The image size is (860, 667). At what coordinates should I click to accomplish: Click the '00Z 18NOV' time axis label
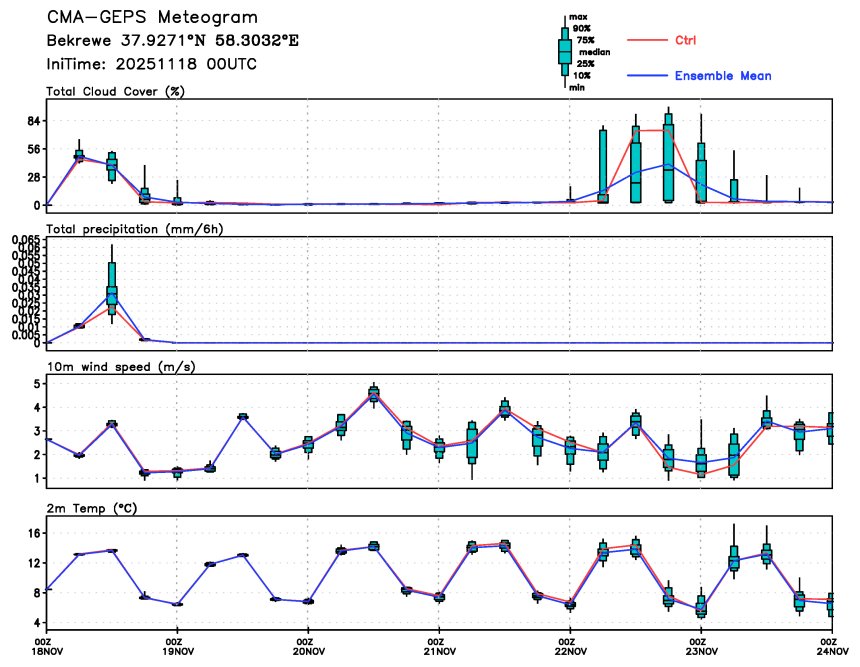click(x=46, y=647)
